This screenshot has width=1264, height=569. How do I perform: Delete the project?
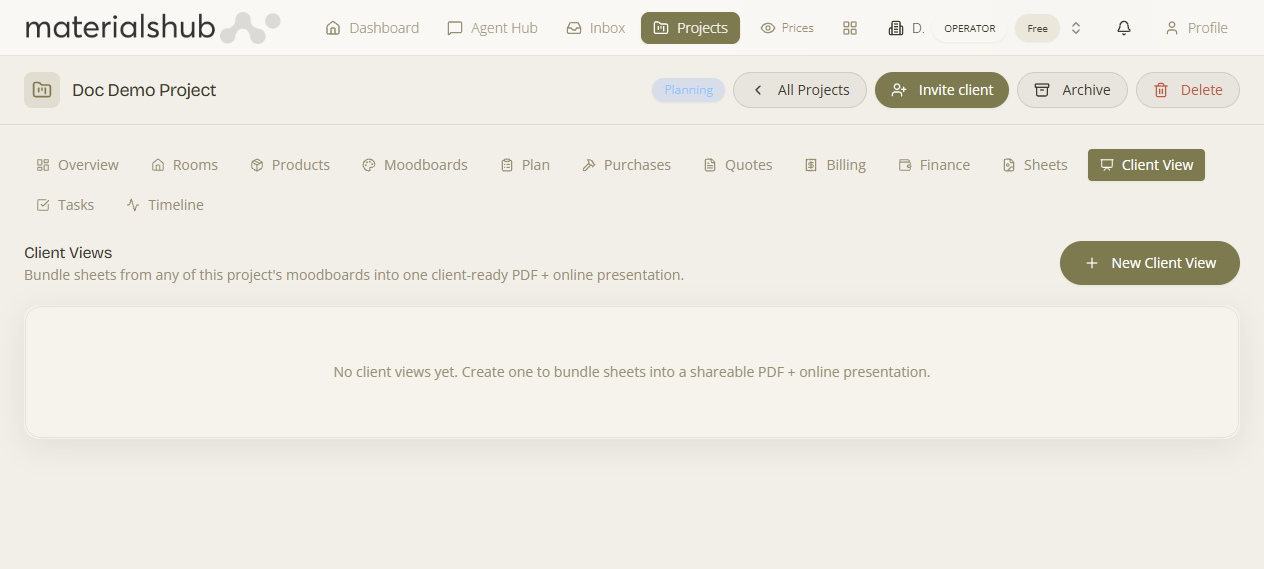click(x=1188, y=90)
